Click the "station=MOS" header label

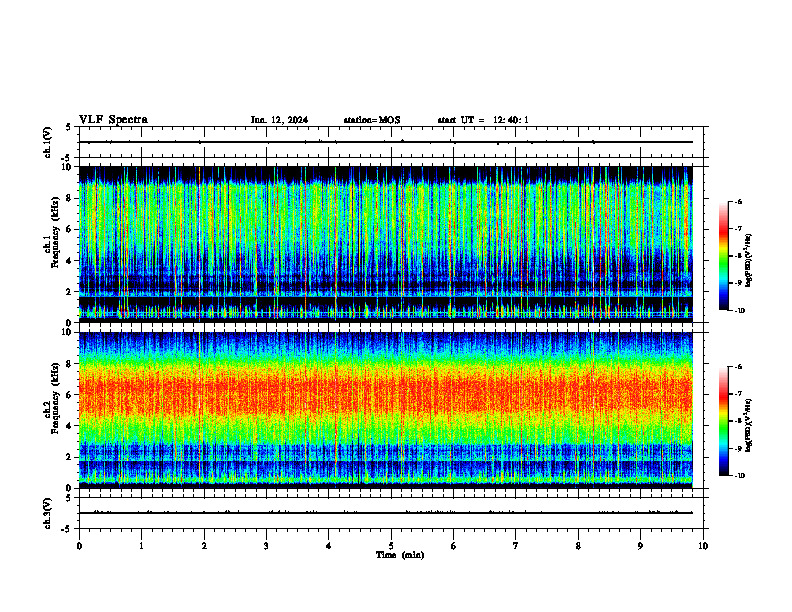click(x=372, y=120)
